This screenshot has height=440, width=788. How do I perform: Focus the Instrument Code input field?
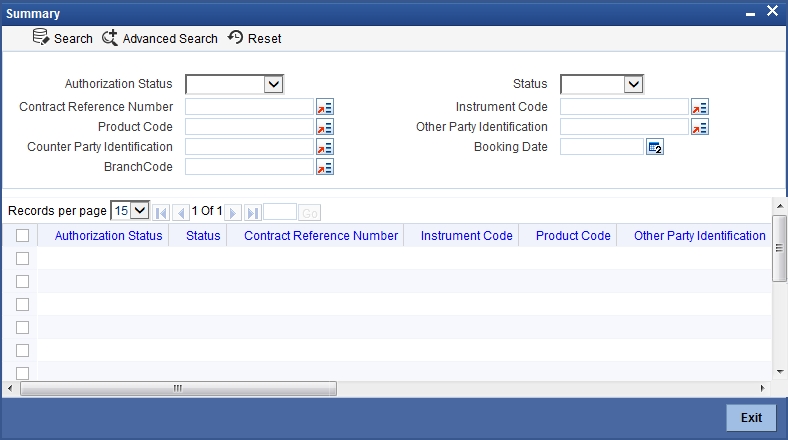tap(624, 107)
